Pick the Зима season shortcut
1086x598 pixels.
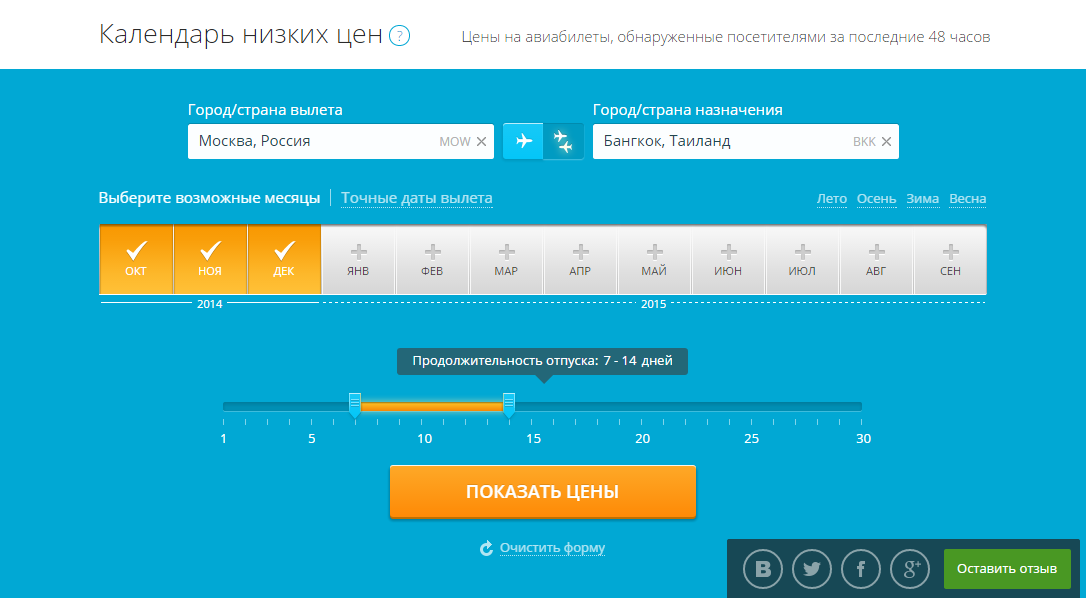(x=922, y=198)
